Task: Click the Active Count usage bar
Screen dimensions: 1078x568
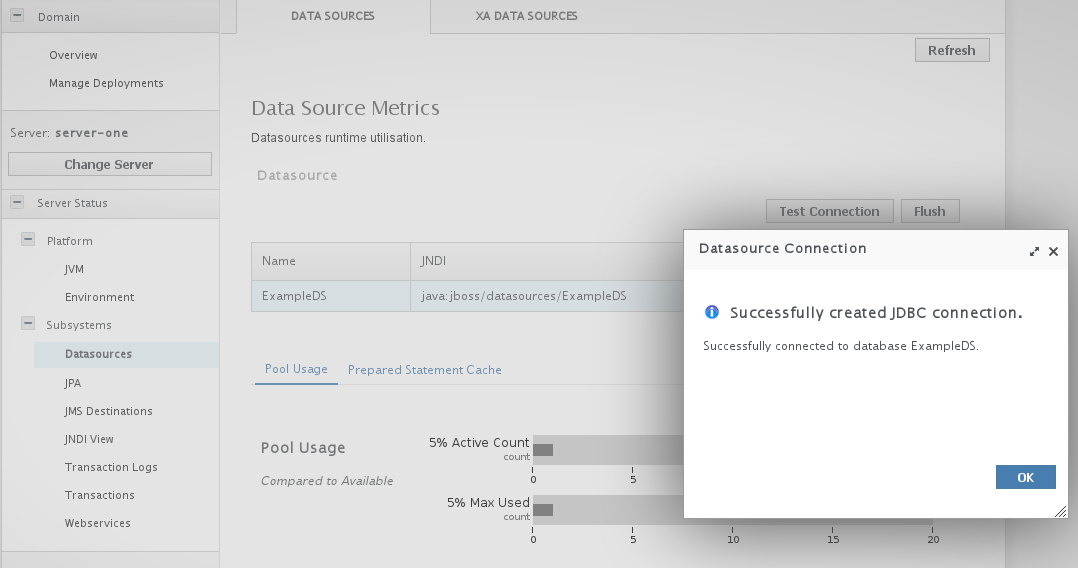Action: 606,450
